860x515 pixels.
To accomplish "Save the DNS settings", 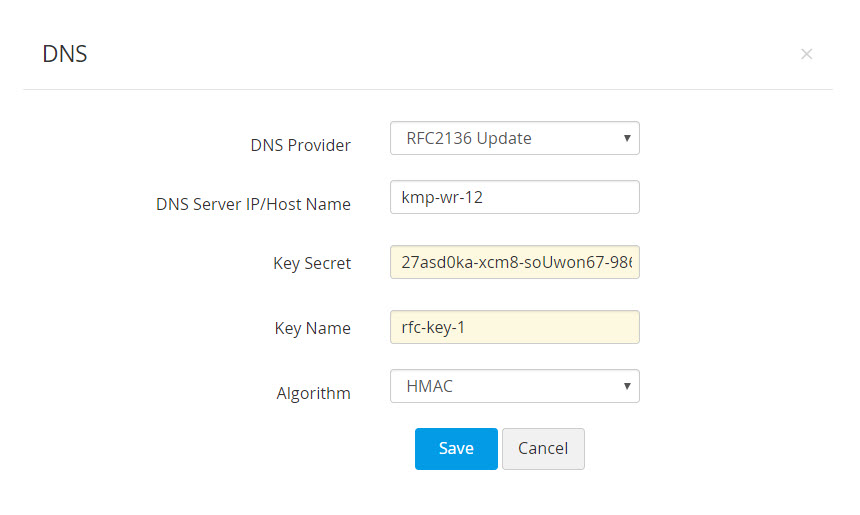I will pos(455,448).
